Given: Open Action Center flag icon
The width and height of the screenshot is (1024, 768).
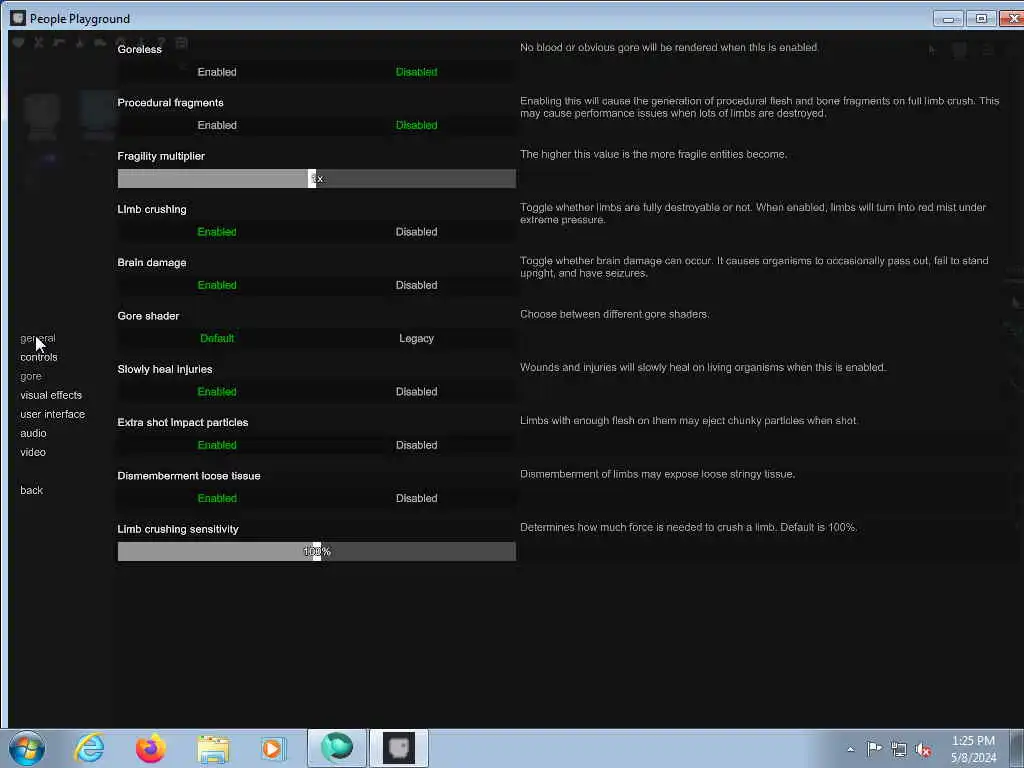Looking at the screenshot, I should point(874,748).
